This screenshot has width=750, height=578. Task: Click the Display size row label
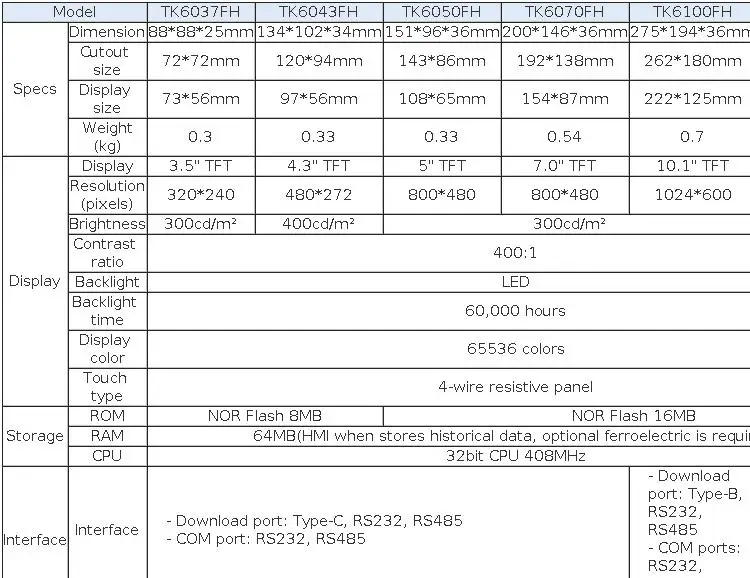106,99
